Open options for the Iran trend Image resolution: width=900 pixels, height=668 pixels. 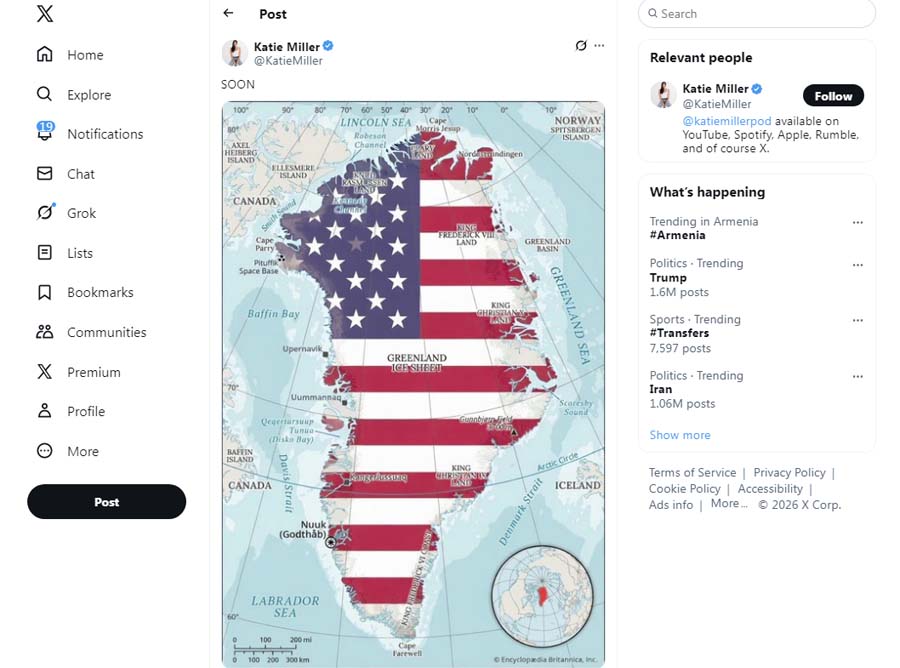coord(857,376)
